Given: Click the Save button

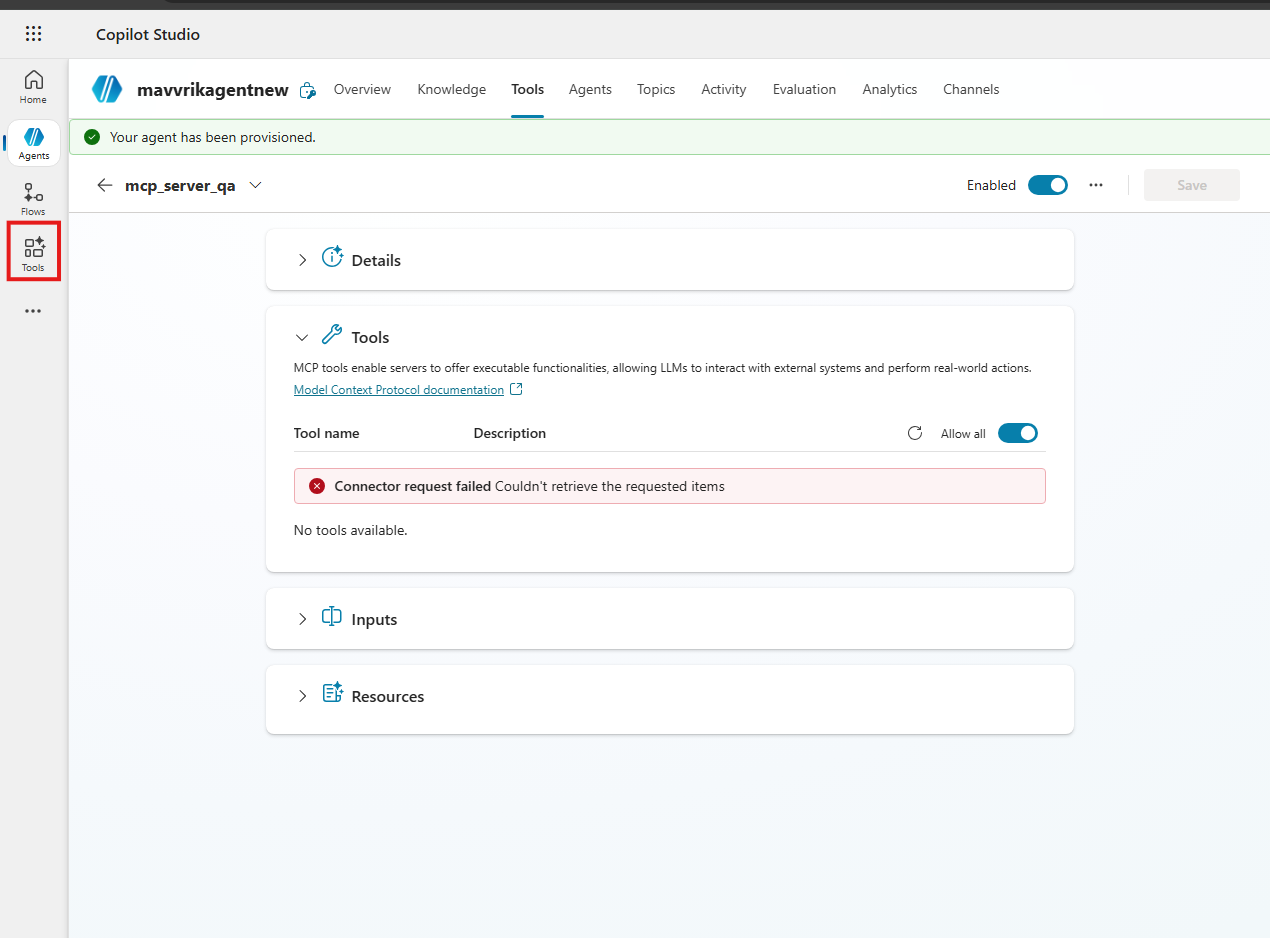Looking at the screenshot, I should [x=1191, y=185].
